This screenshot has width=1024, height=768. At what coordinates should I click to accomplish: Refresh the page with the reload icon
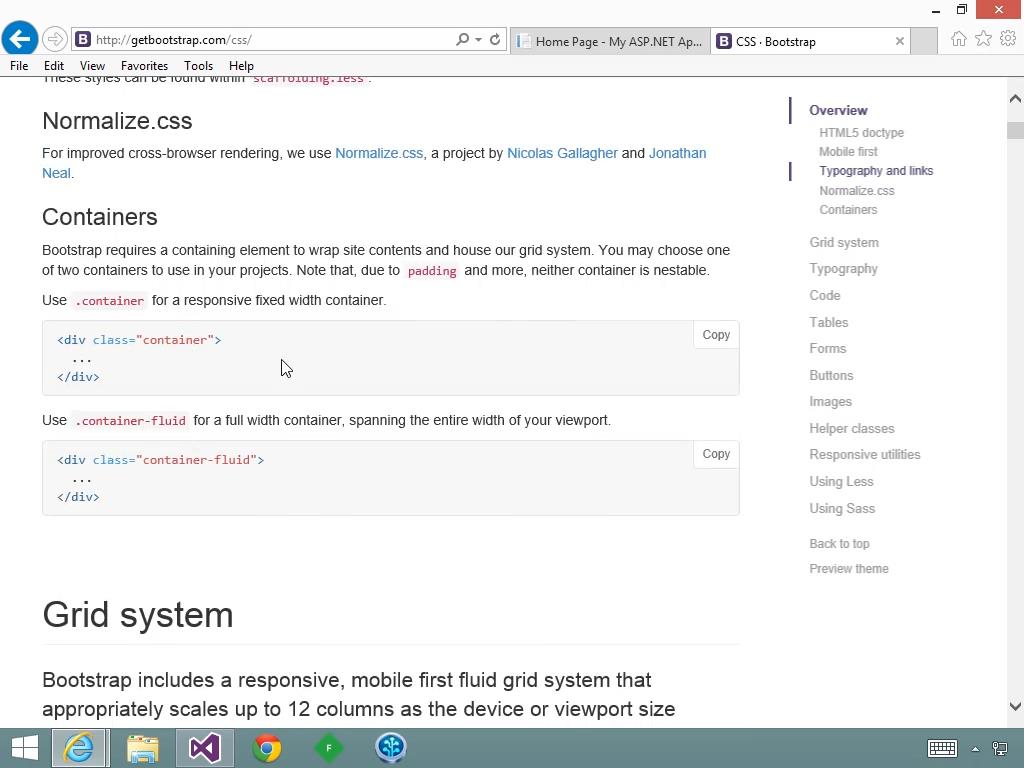pyautogui.click(x=495, y=39)
